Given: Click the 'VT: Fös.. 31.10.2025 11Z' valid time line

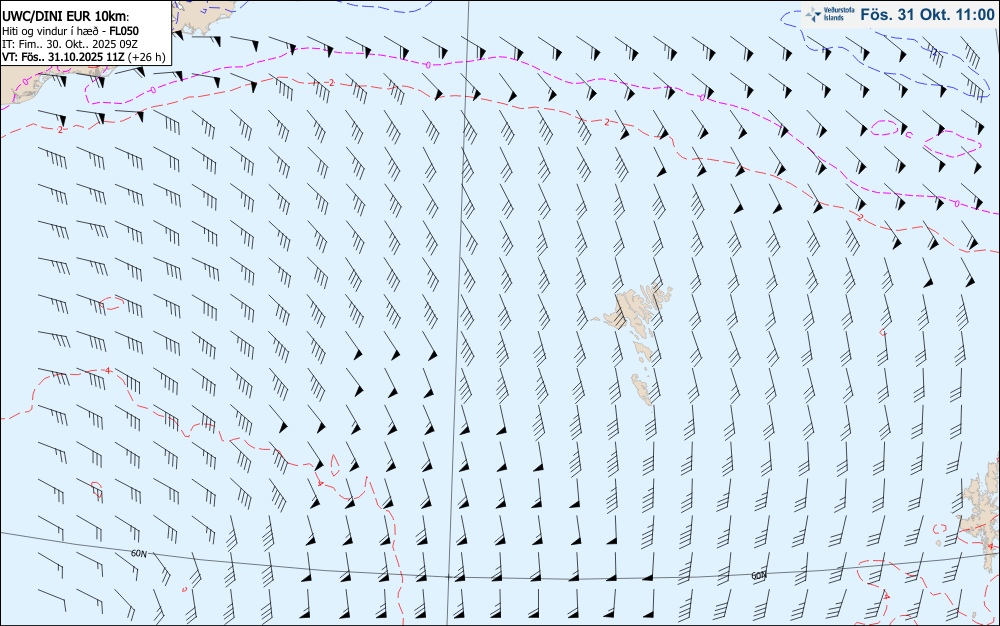Looking at the screenshot, I should click(84, 57).
